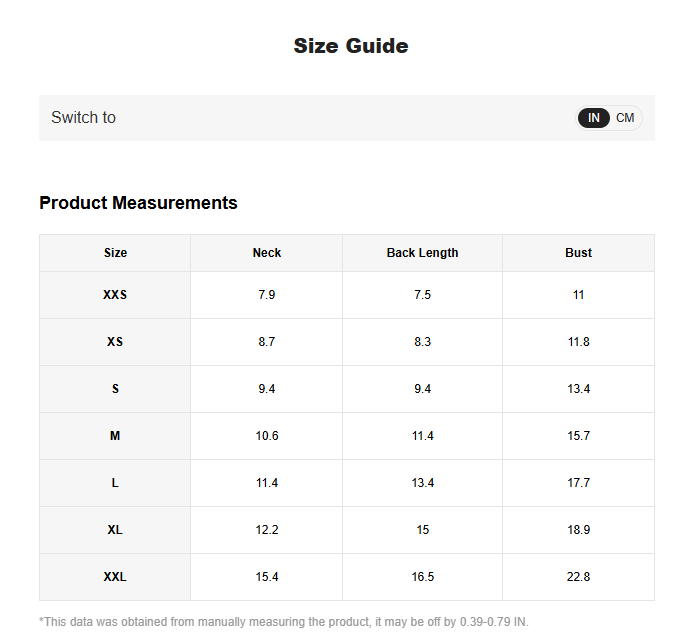687x641 pixels.
Task: Click the 'Switch to' label
Action: click(x=83, y=118)
